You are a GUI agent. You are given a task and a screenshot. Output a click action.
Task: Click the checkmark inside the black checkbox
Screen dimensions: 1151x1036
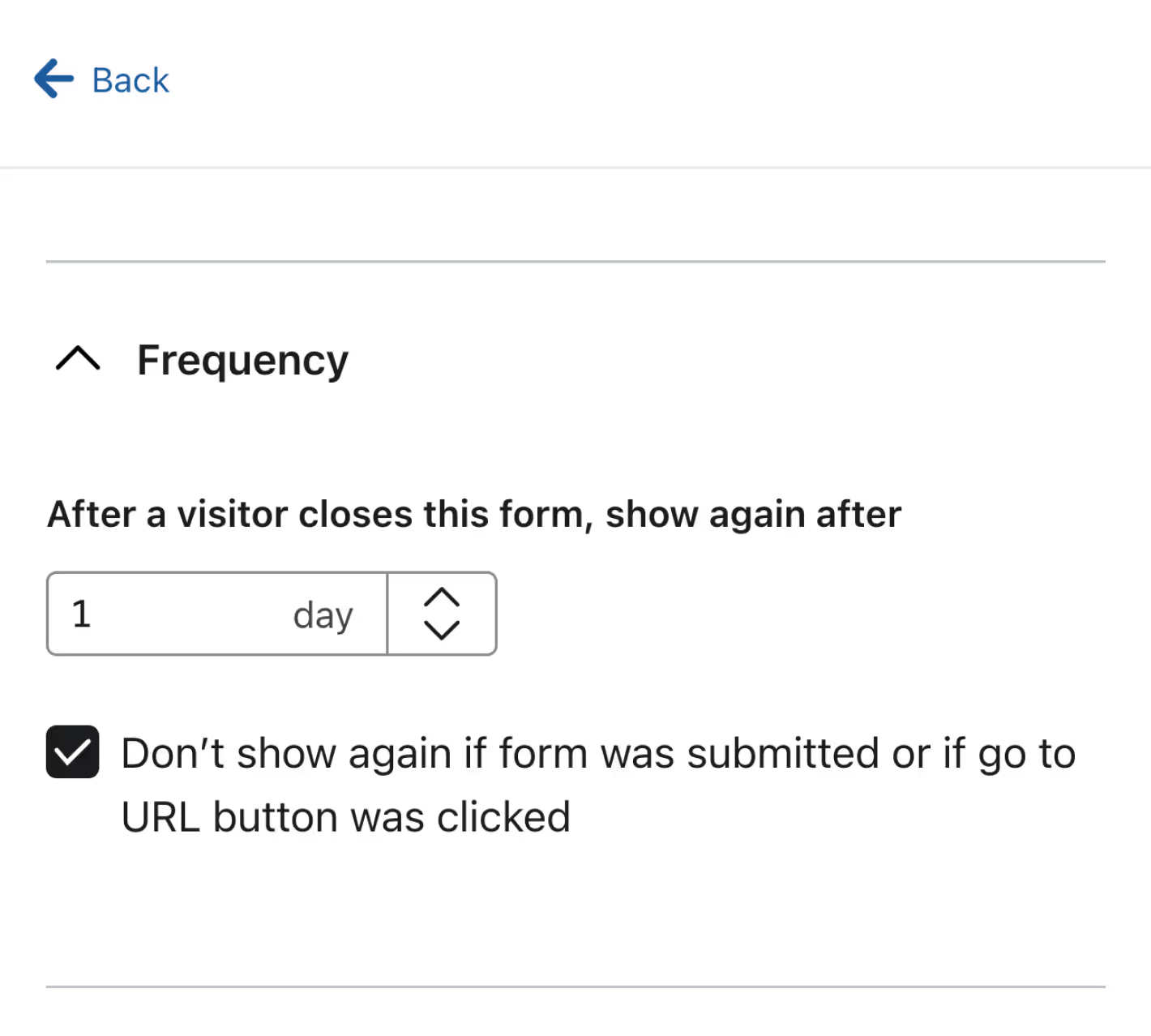pyautogui.click(x=73, y=752)
